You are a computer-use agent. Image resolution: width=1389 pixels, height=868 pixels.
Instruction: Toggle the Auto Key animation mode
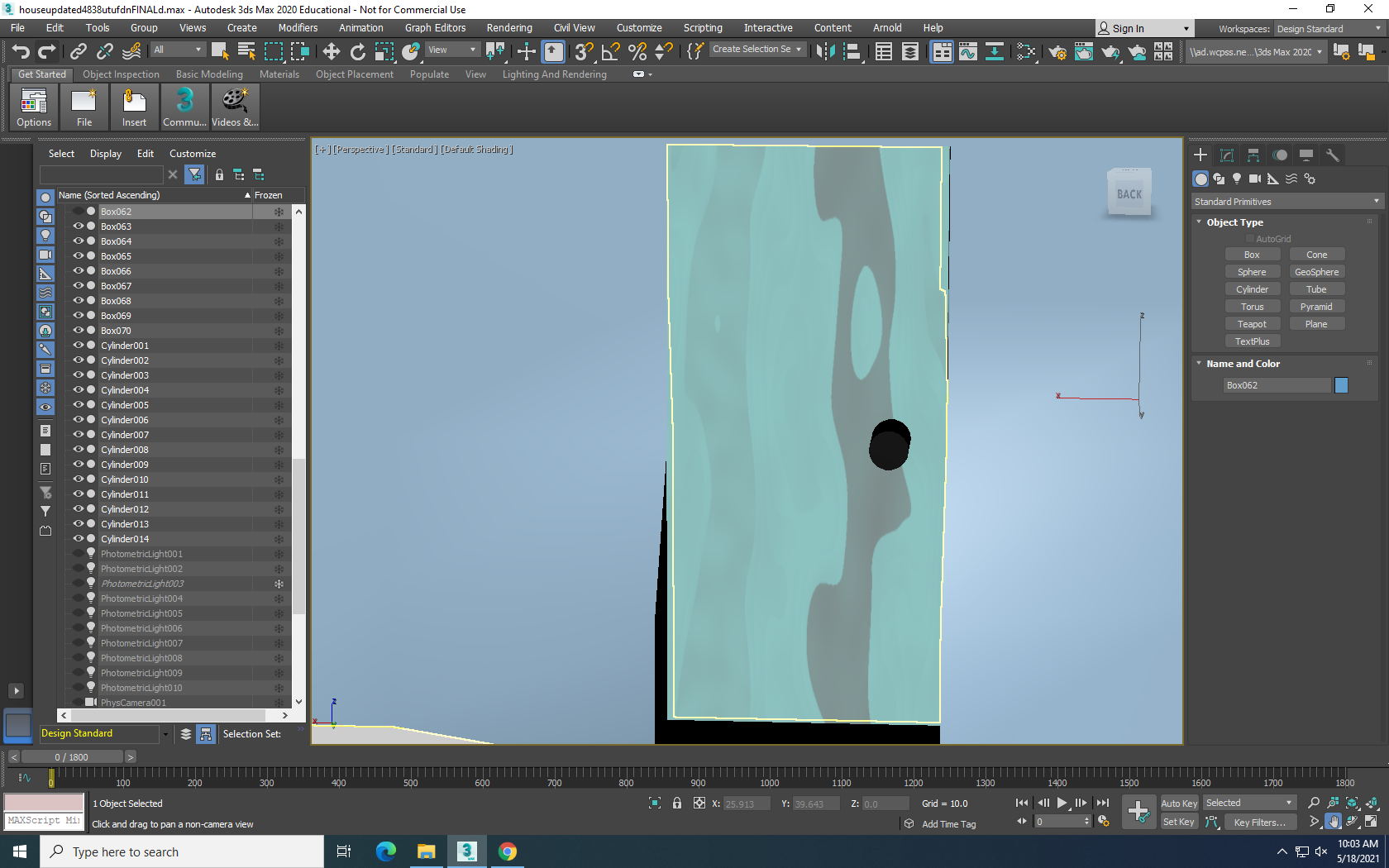1179,804
